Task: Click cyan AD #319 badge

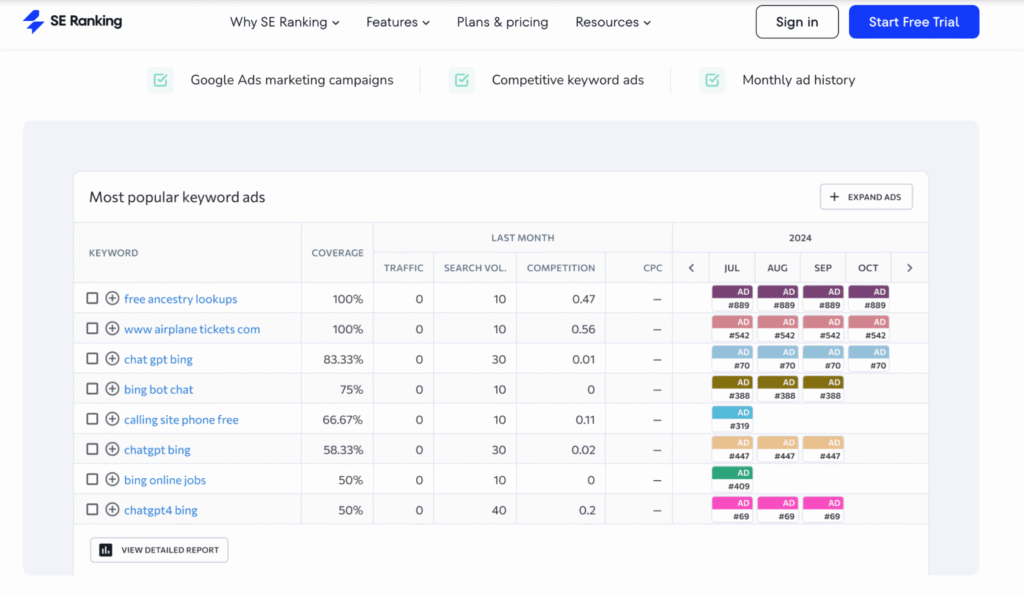Action: tap(732, 419)
